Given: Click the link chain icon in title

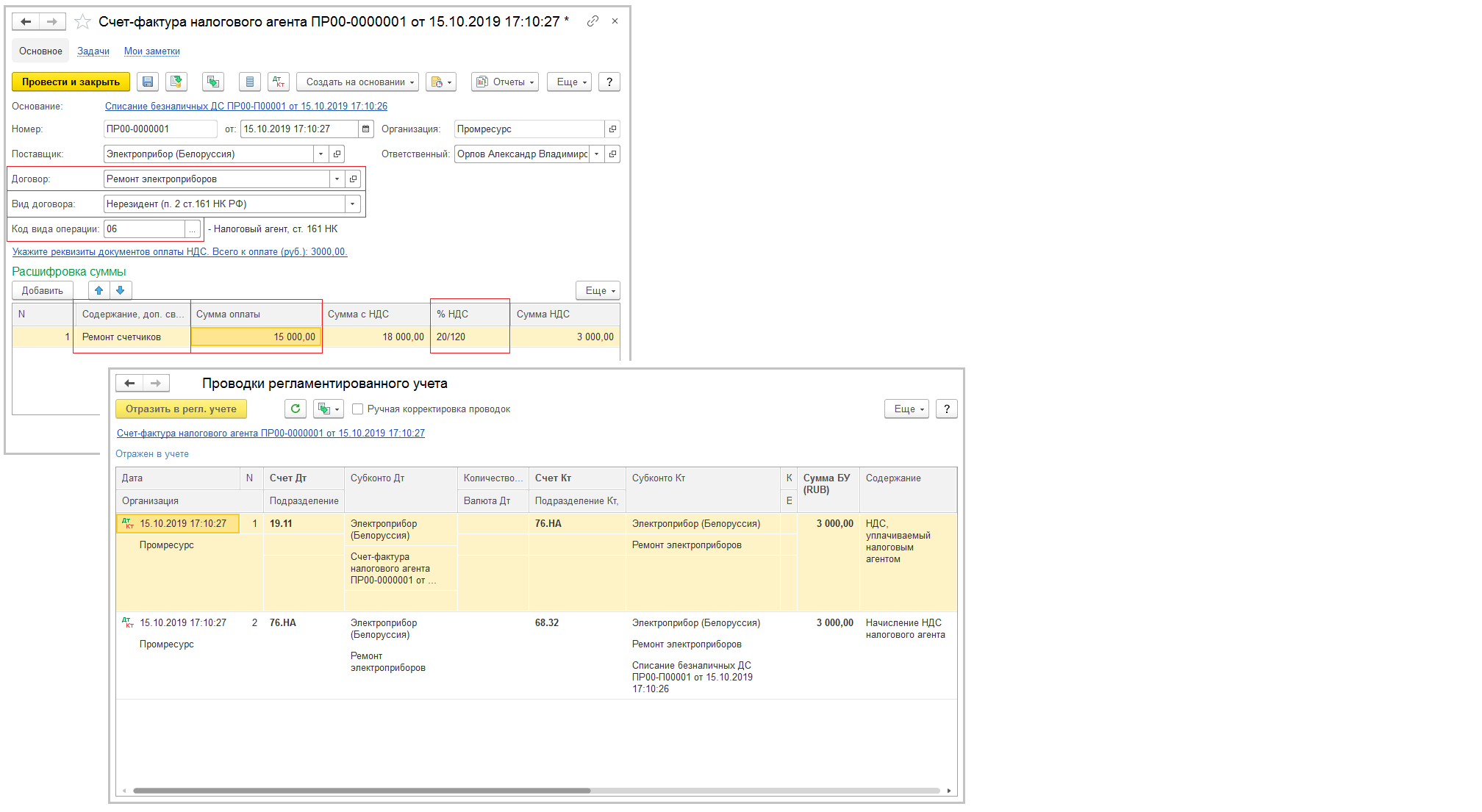Looking at the screenshot, I should click(x=593, y=21).
